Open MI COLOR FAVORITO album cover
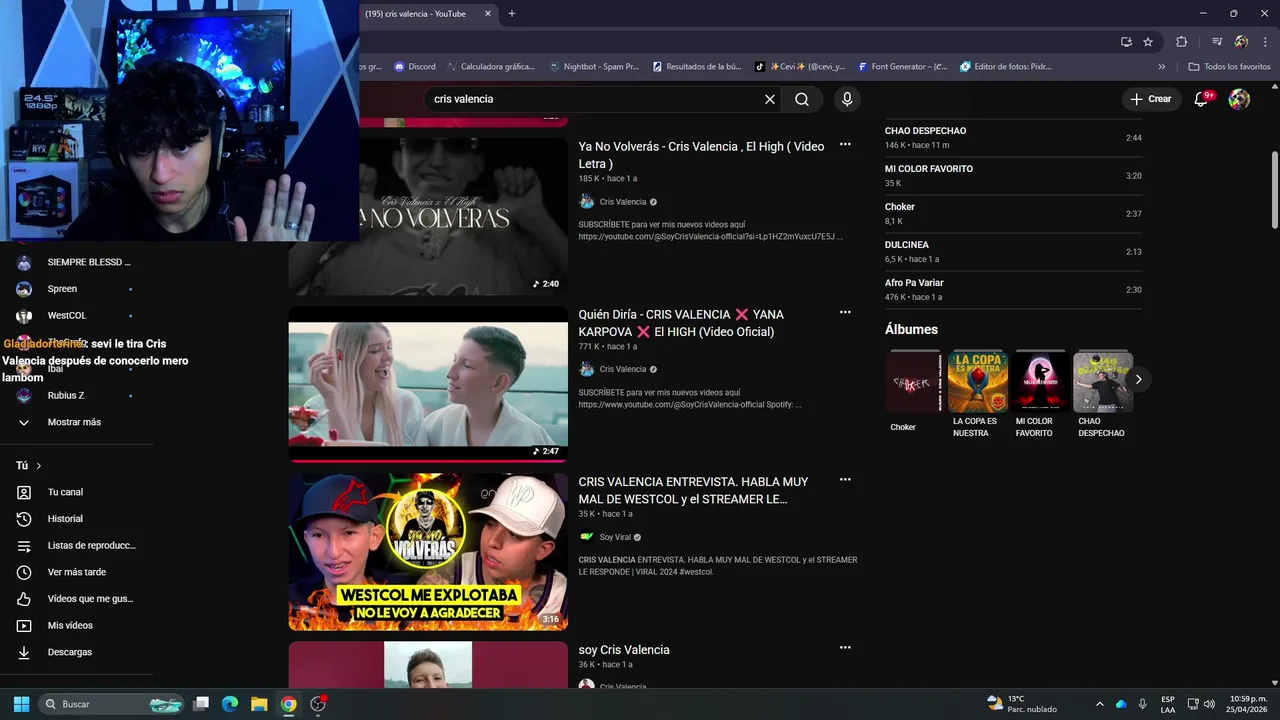This screenshot has height=720, width=1280. click(1040, 382)
